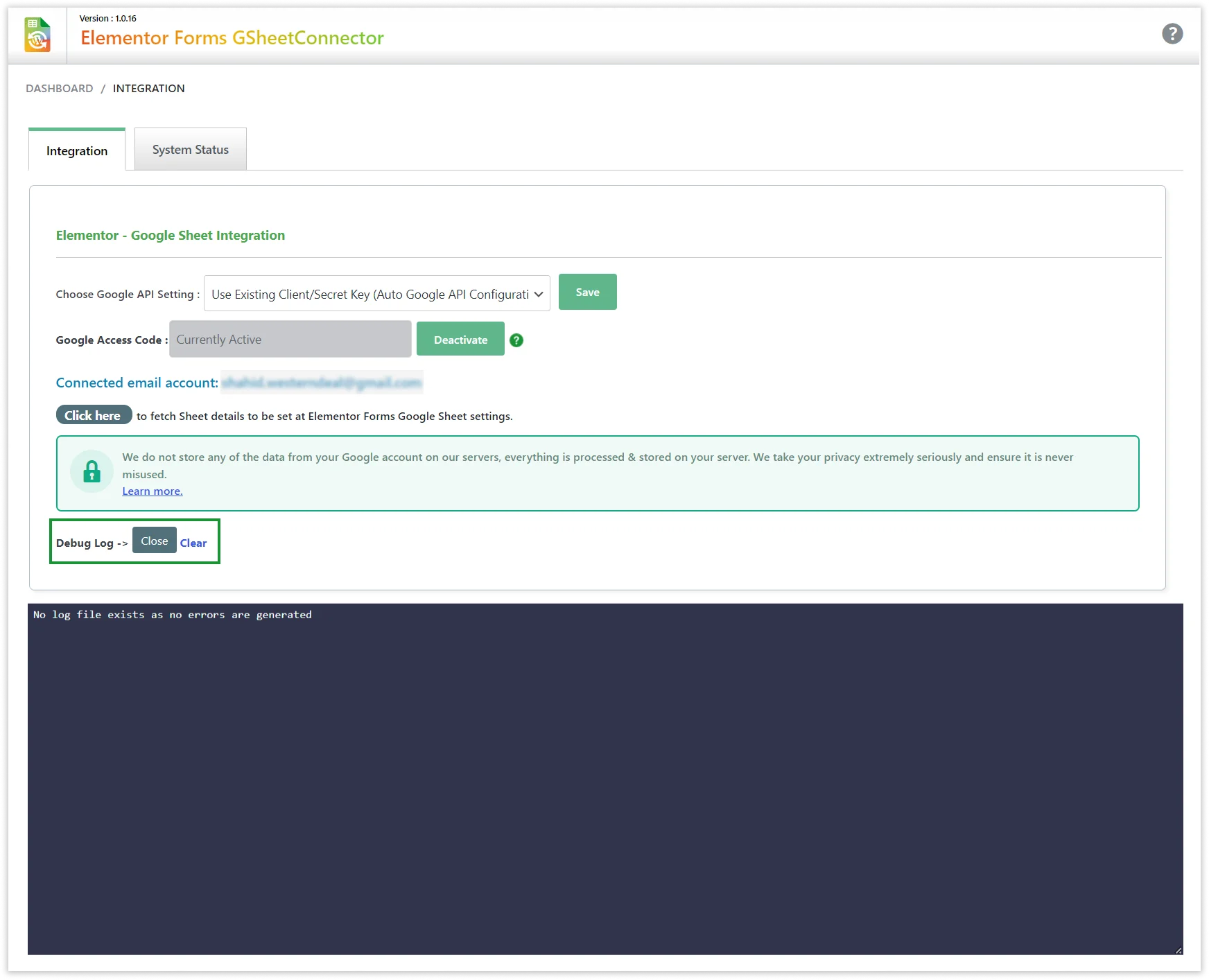Close the Debug Log view

154,541
